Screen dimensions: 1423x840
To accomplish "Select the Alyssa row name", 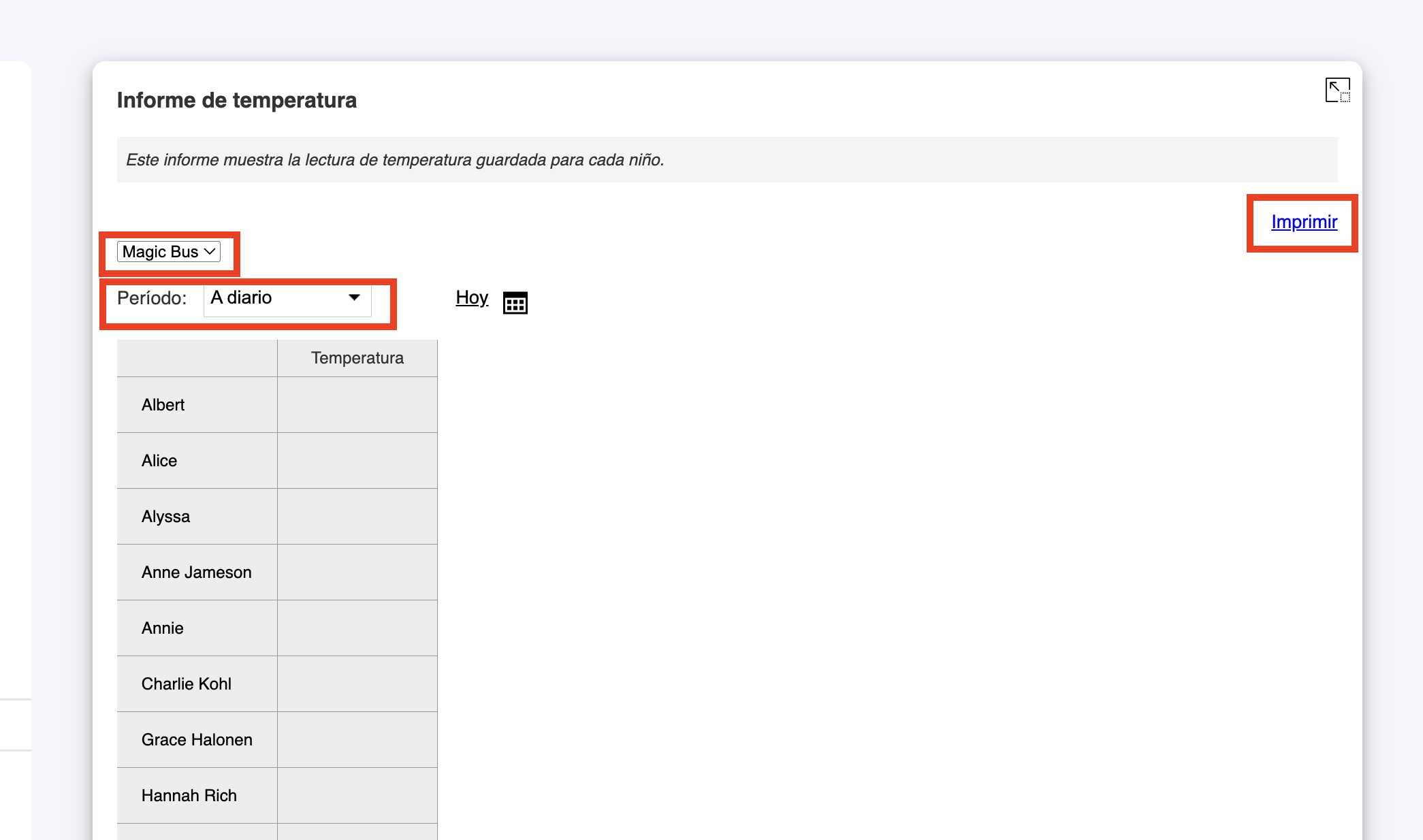I will [165, 517].
